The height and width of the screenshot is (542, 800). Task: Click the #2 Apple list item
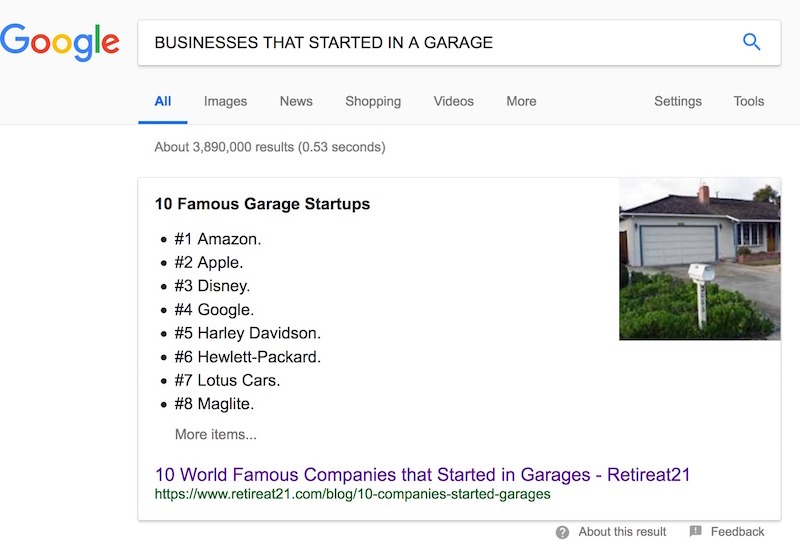(209, 262)
